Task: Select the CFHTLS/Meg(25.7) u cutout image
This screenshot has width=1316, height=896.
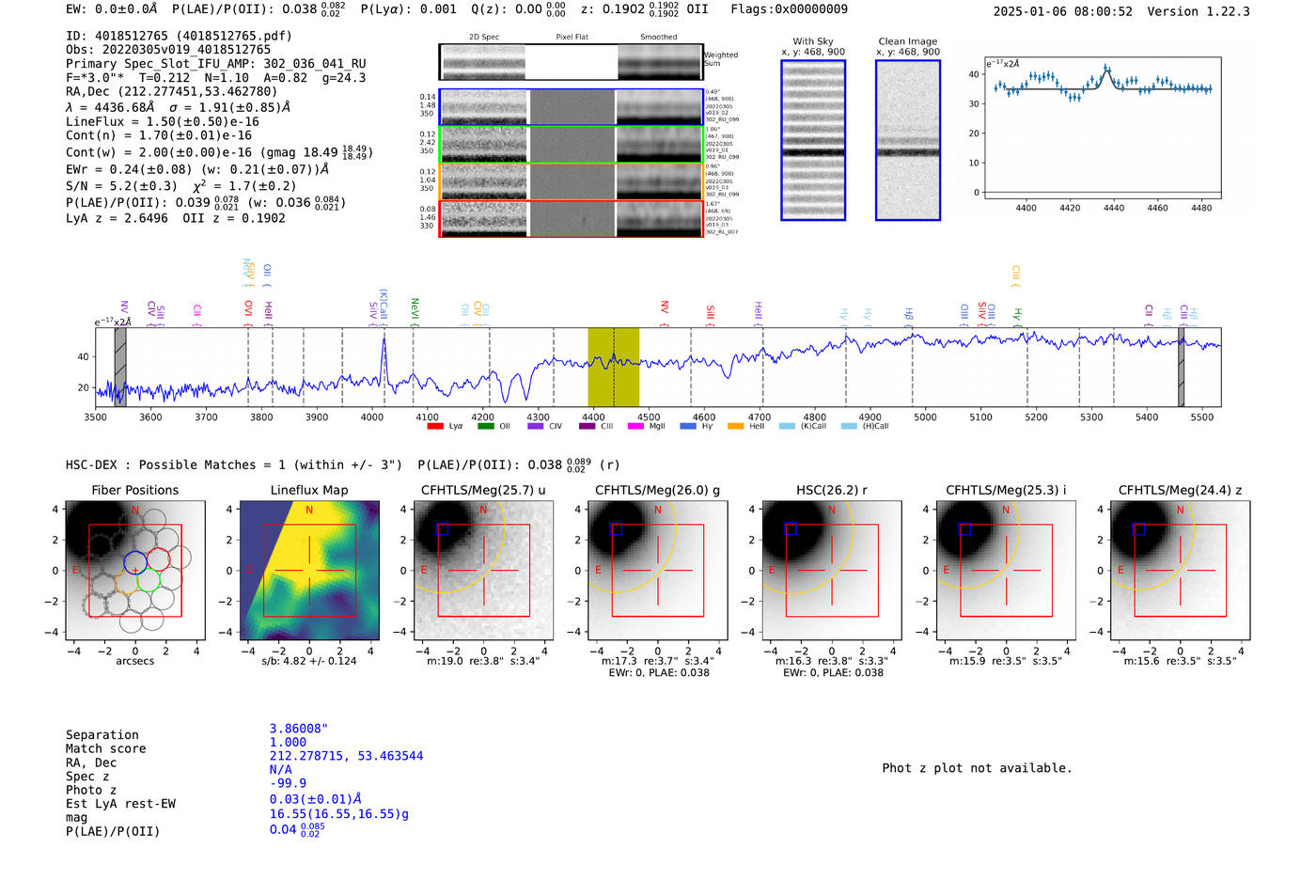Action: click(483, 570)
